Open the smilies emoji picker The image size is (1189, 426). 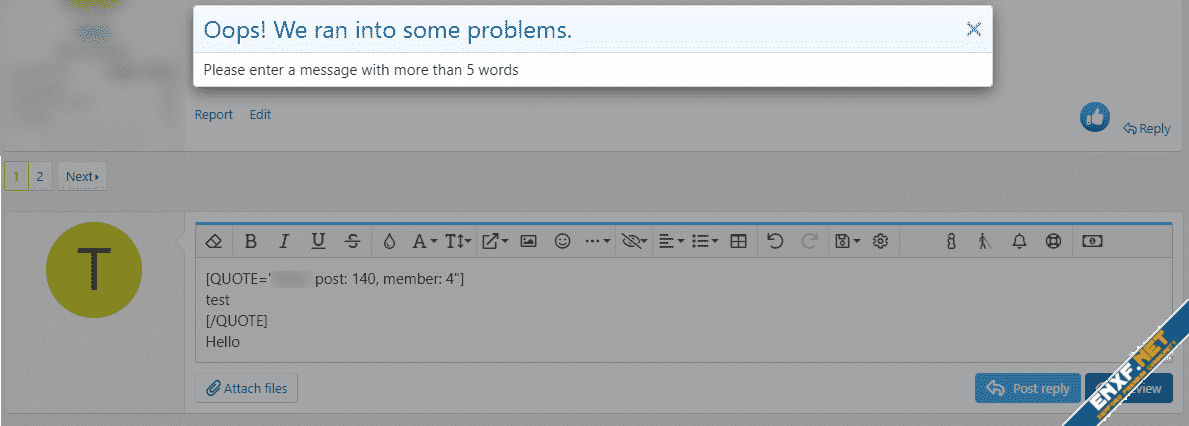click(563, 241)
